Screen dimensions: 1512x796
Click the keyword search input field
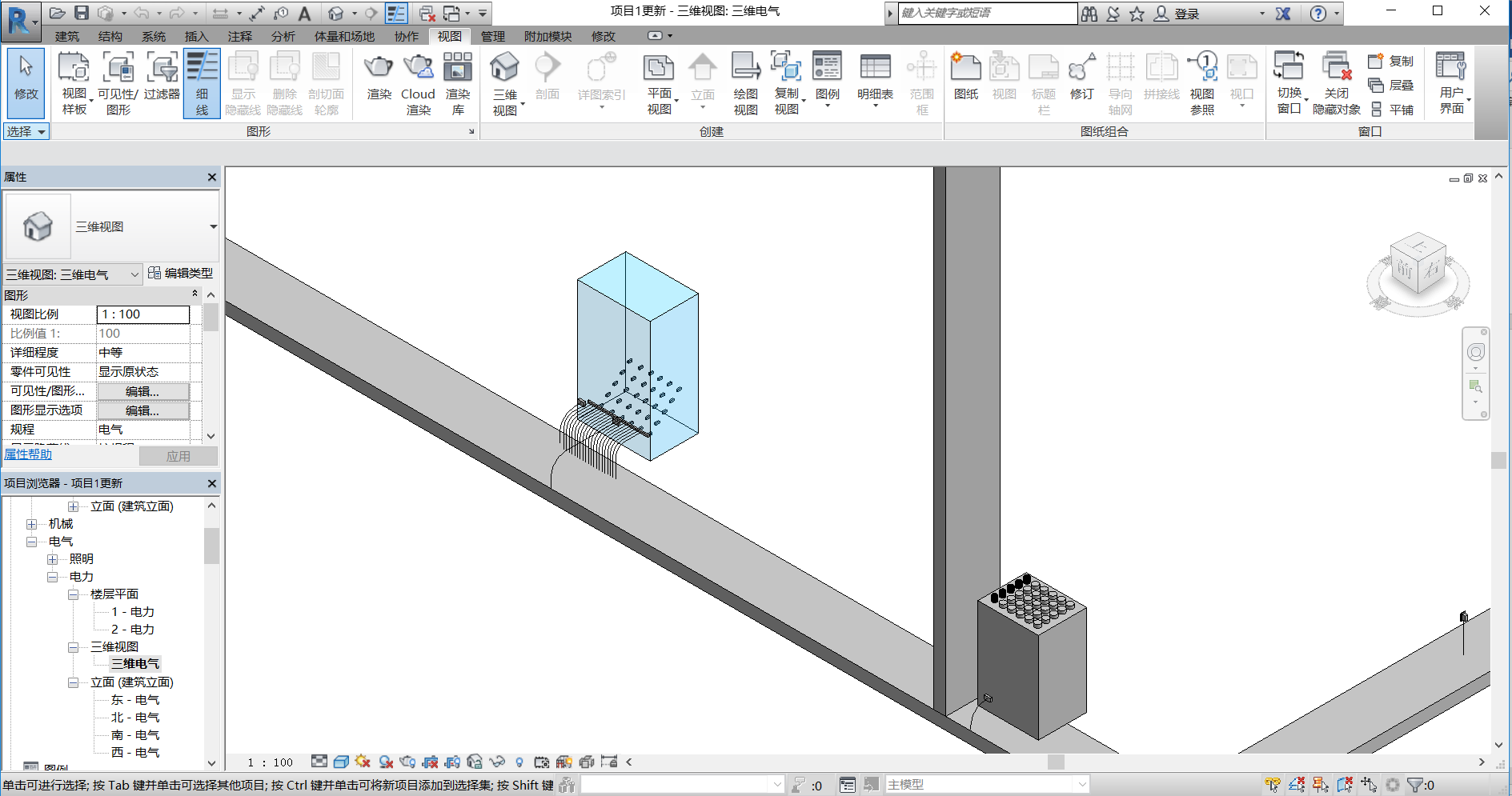[988, 14]
